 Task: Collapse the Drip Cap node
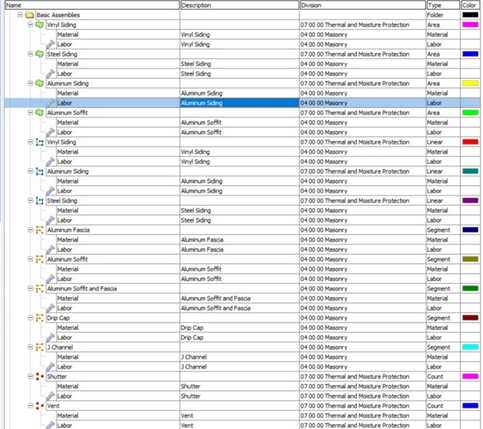(x=30, y=318)
